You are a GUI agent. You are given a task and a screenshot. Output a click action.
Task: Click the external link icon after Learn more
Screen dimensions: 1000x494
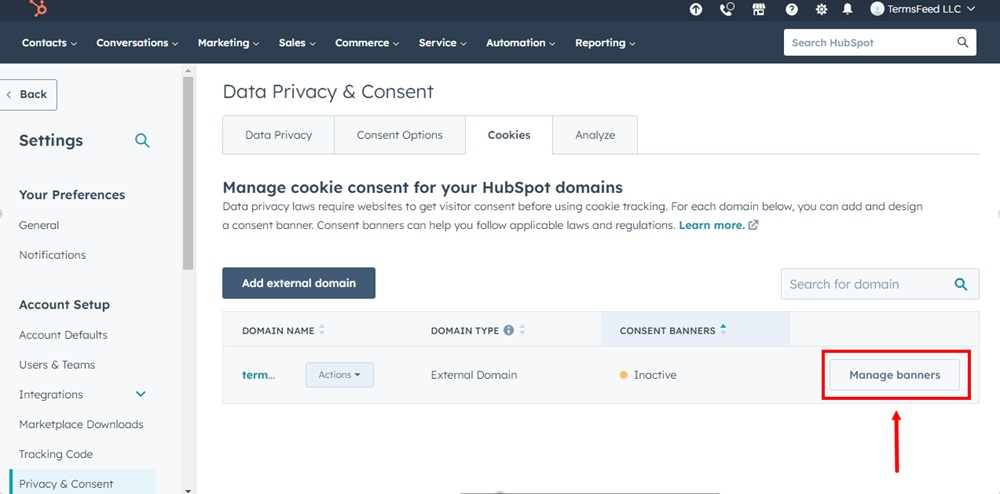[753, 225]
